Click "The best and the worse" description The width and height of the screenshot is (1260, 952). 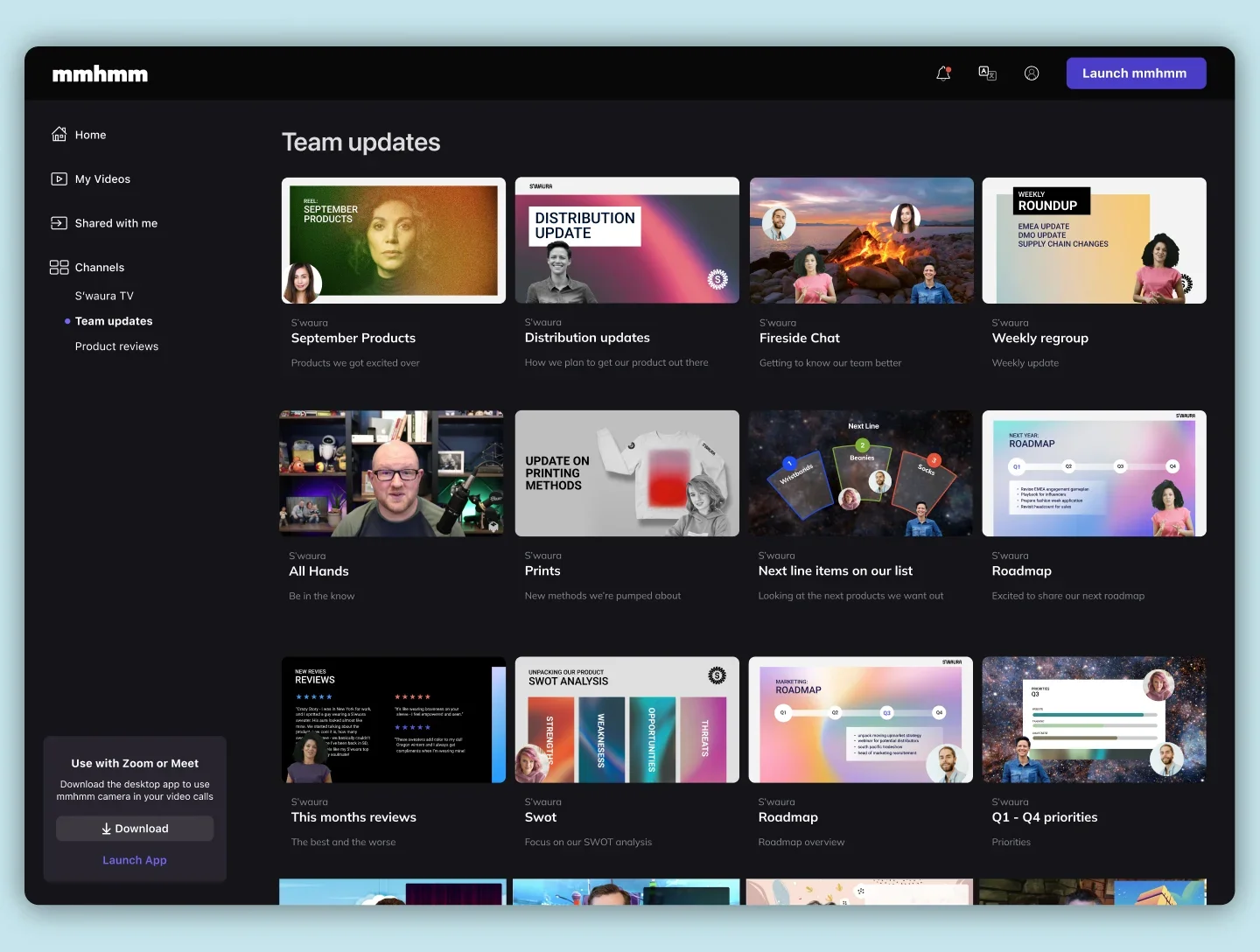click(344, 842)
